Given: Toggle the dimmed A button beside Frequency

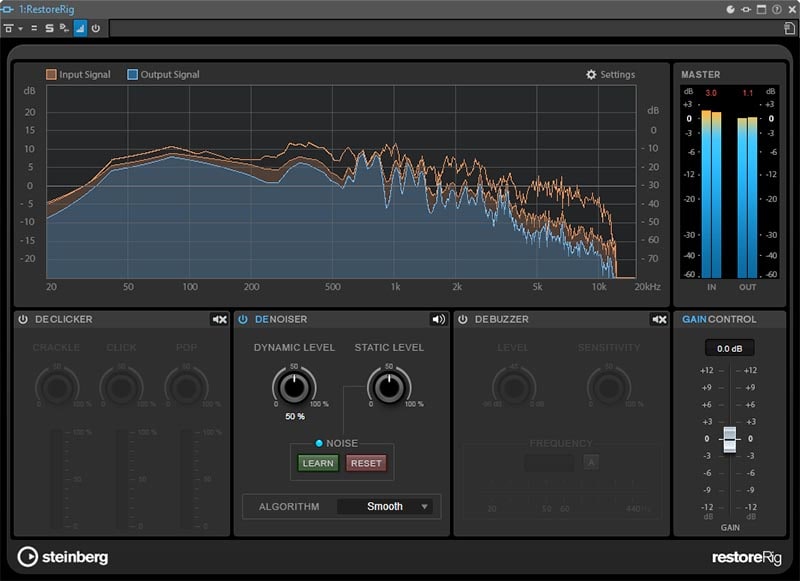Looking at the screenshot, I should tap(591, 463).
